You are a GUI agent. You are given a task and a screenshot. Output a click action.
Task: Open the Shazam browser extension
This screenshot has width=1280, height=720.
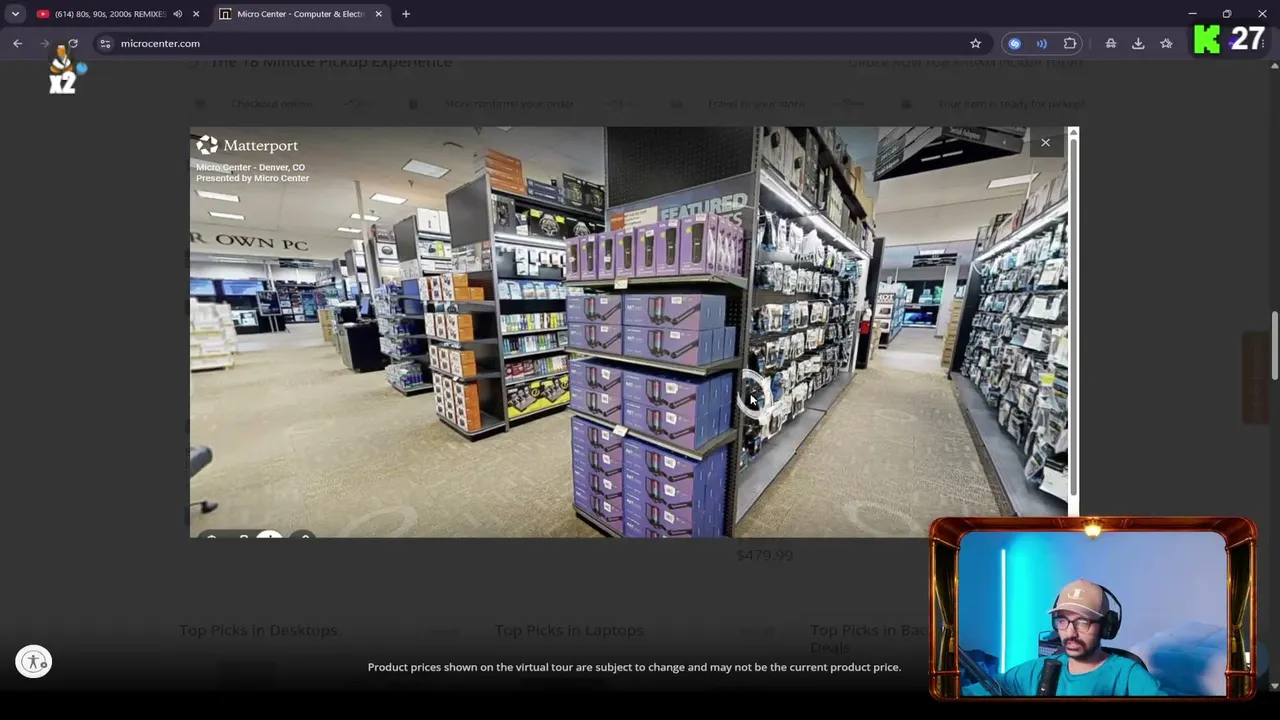coord(1015,43)
